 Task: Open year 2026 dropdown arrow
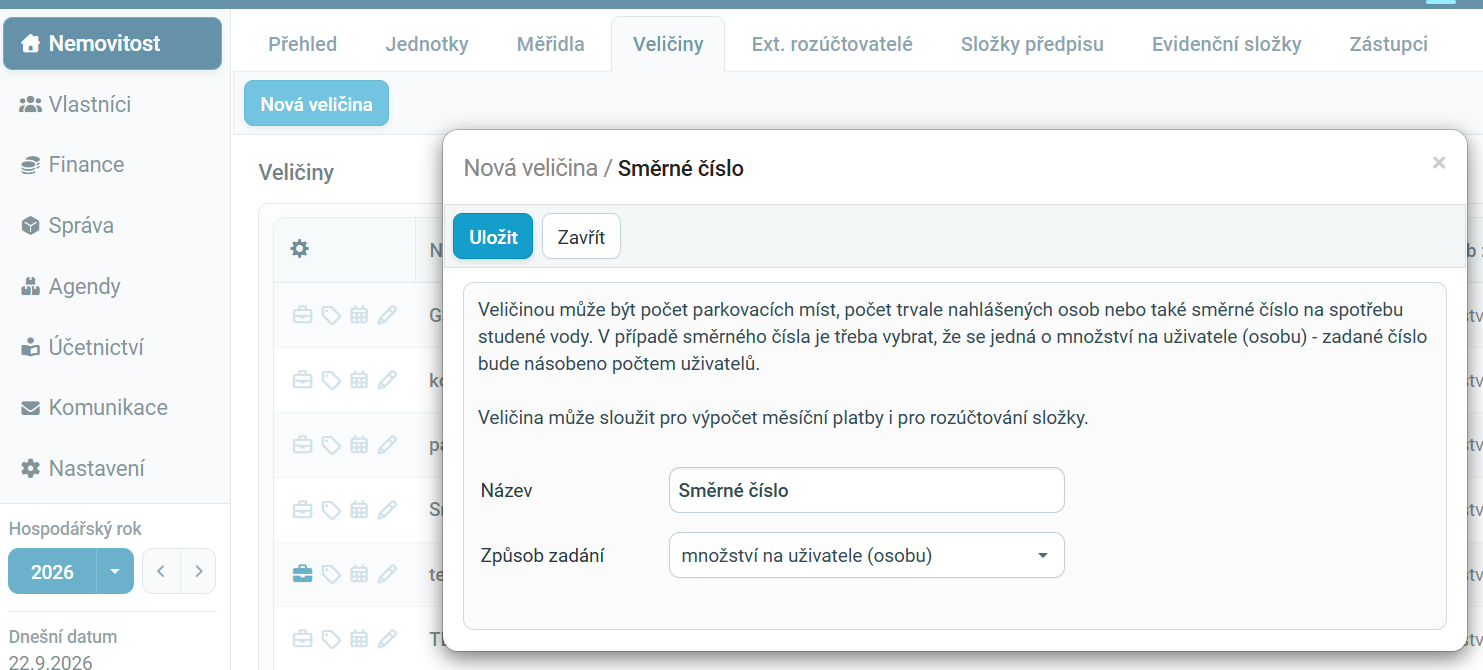pyautogui.click(x=115, y=572)
